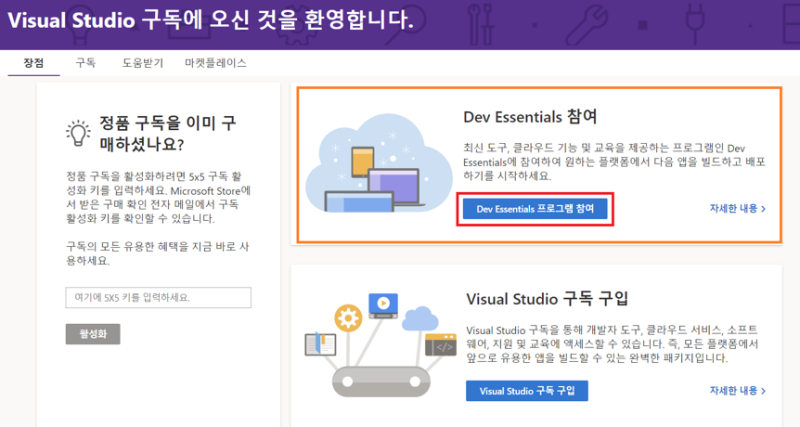Click the small cloud icon in subscription illustration
Viewport: 800px width, 427px height.
[420, 319]
